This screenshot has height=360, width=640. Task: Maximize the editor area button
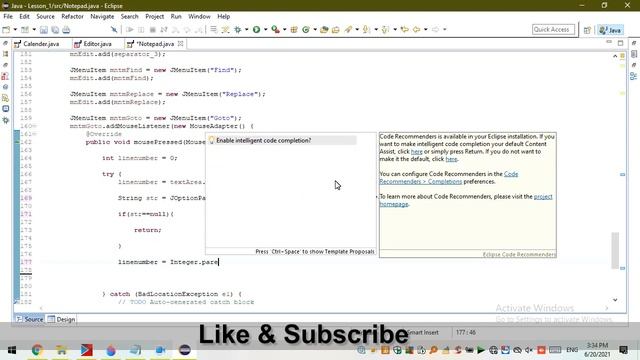pyautogui.click(x=620, y=42)
